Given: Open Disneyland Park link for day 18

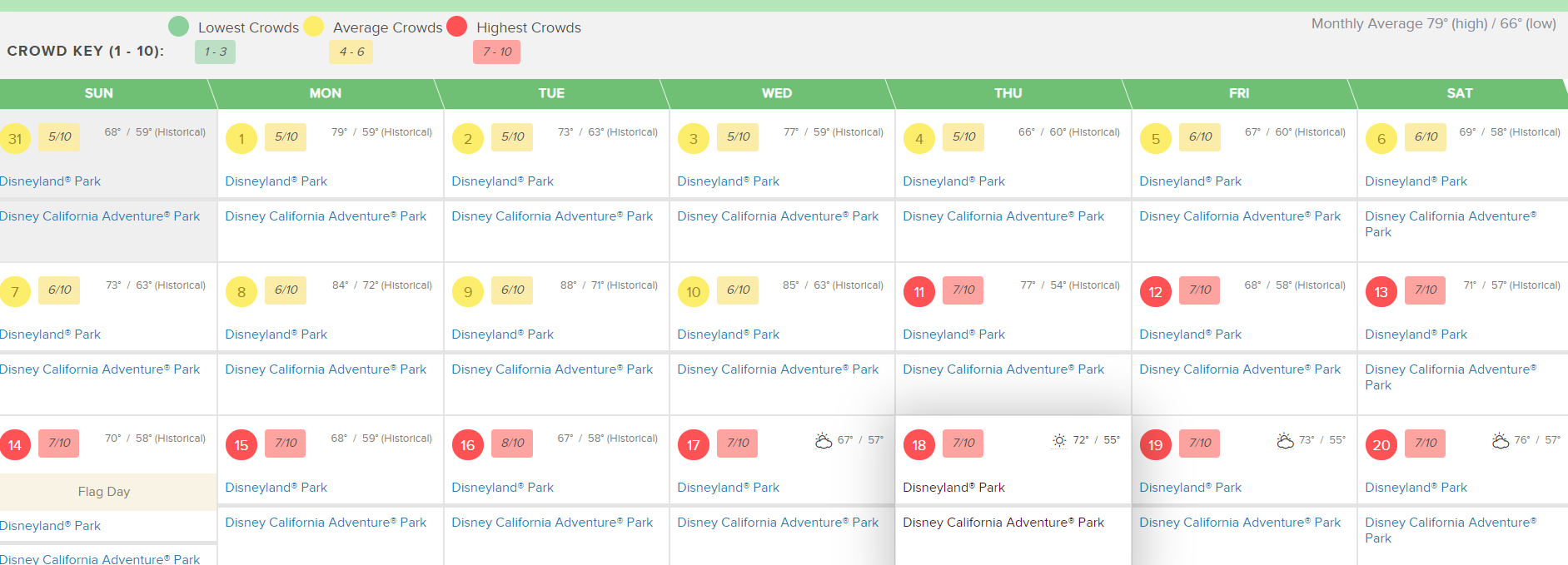Looking at the screenshot, I should point(953,488).
